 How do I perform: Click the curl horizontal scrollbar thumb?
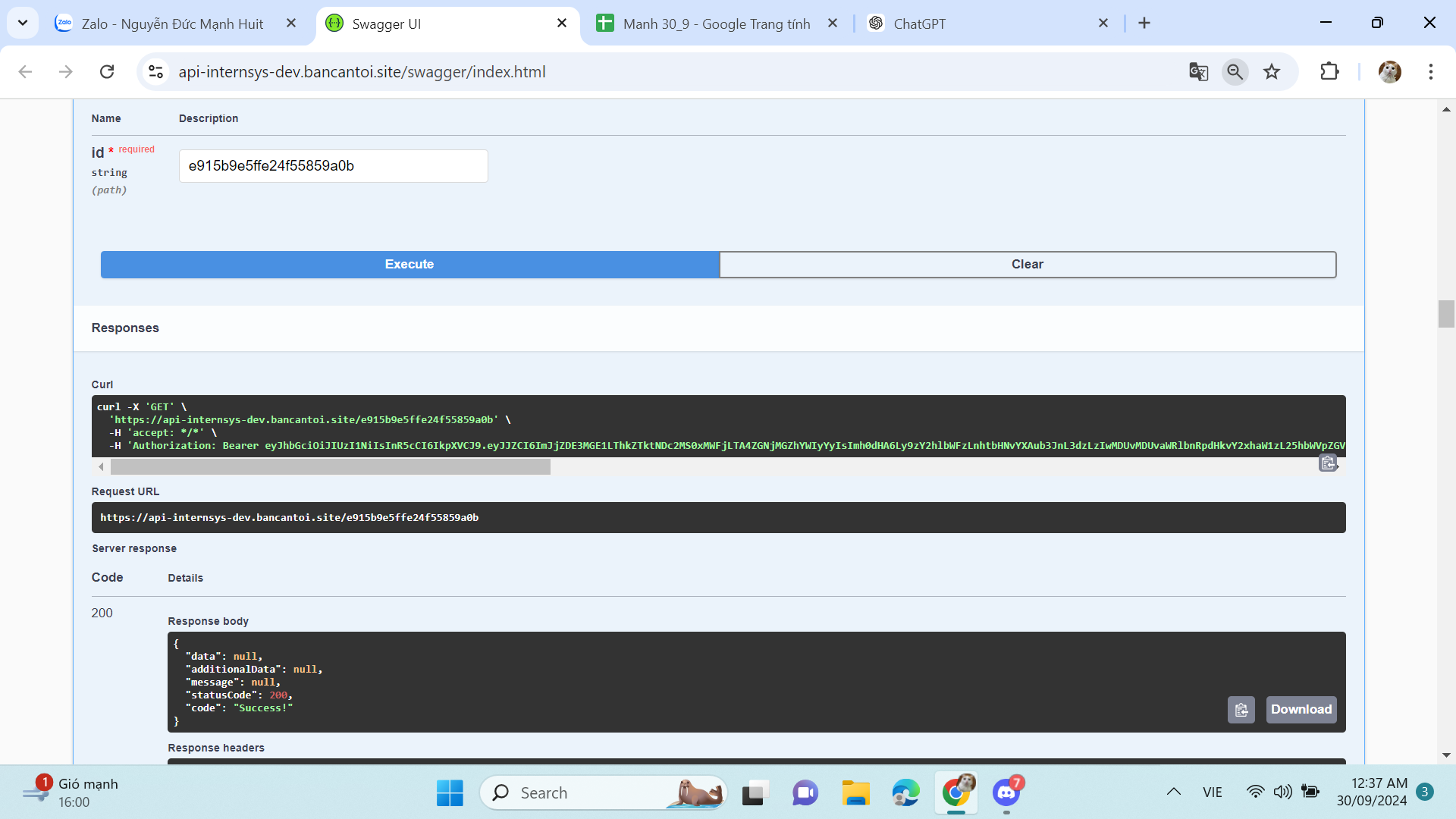pos(330,467)
